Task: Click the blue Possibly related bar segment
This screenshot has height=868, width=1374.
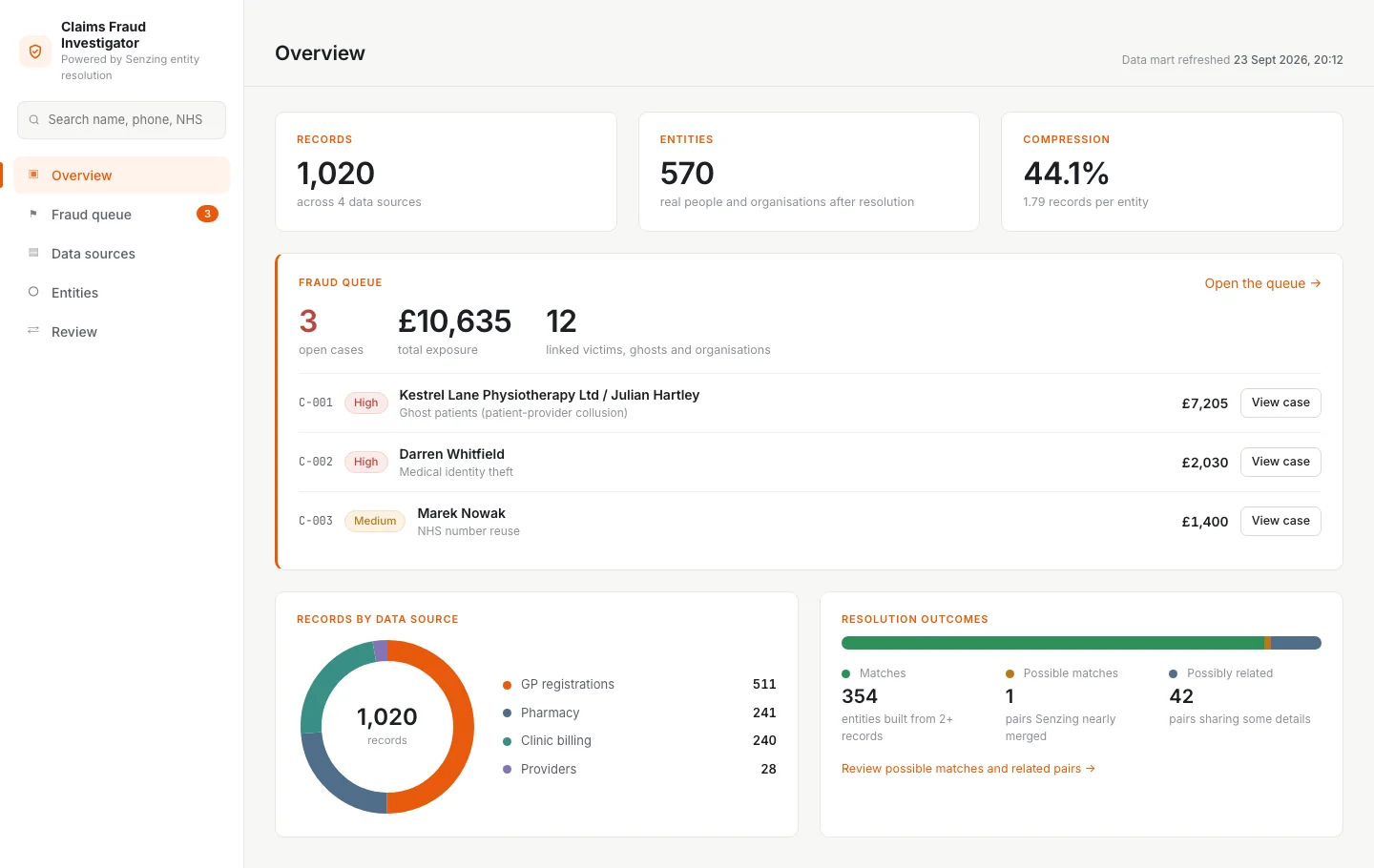Action: click(x=1296, y=643)
